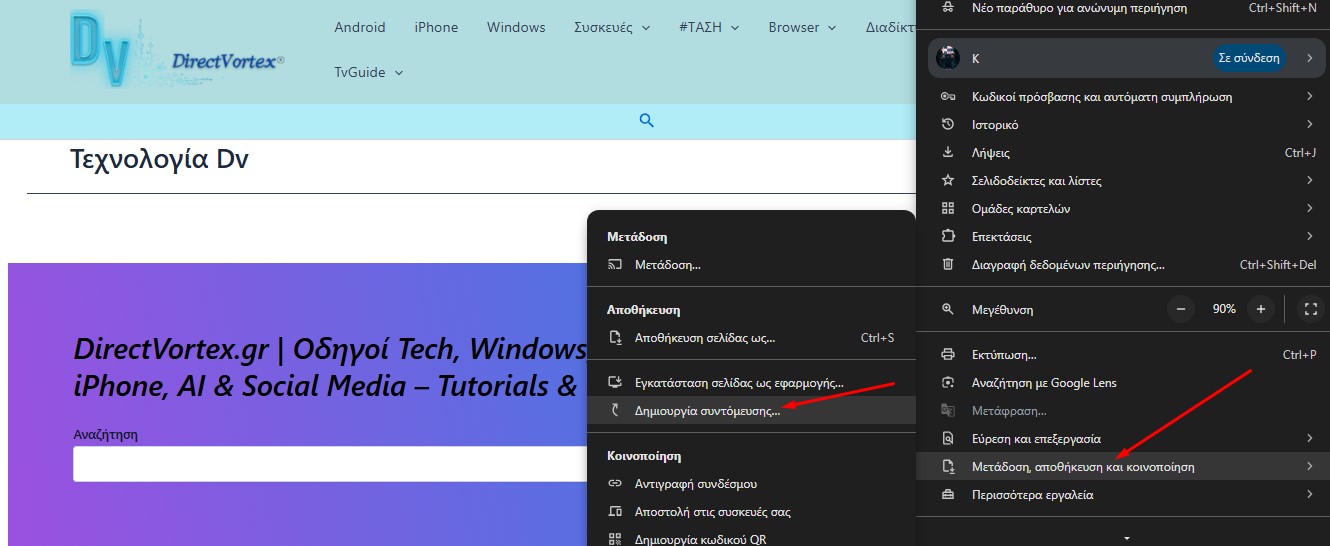Open the magnifier search icon on the page
Image resolution: width=1330 pixels, height=546 pixels.
pos(646,121)
